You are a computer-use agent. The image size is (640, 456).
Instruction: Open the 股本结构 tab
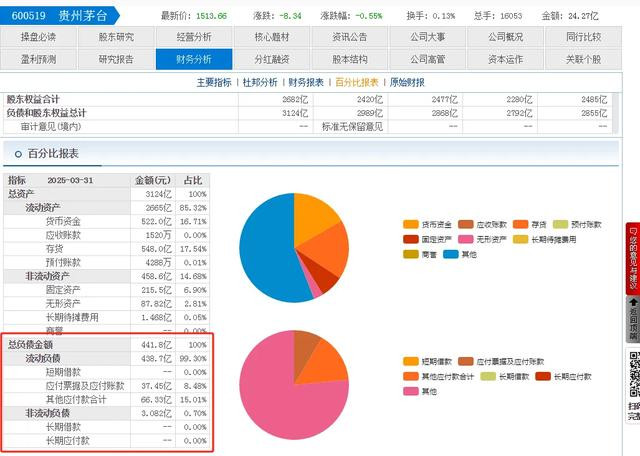[350, 59]
